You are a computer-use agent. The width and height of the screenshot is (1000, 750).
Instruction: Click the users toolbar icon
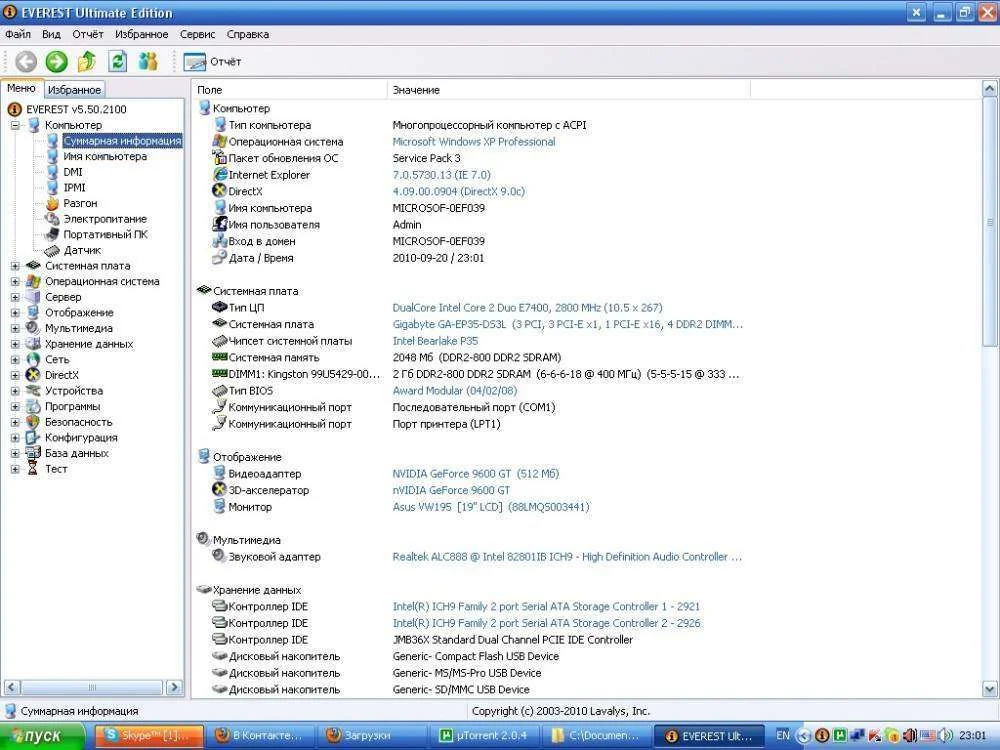(148, 61)
